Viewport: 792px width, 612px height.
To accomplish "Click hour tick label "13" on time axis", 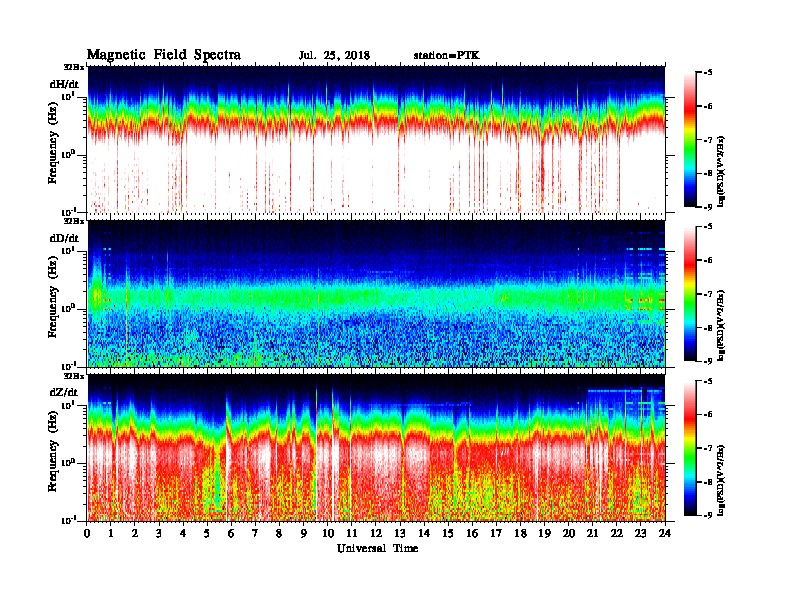I will 400,533.
